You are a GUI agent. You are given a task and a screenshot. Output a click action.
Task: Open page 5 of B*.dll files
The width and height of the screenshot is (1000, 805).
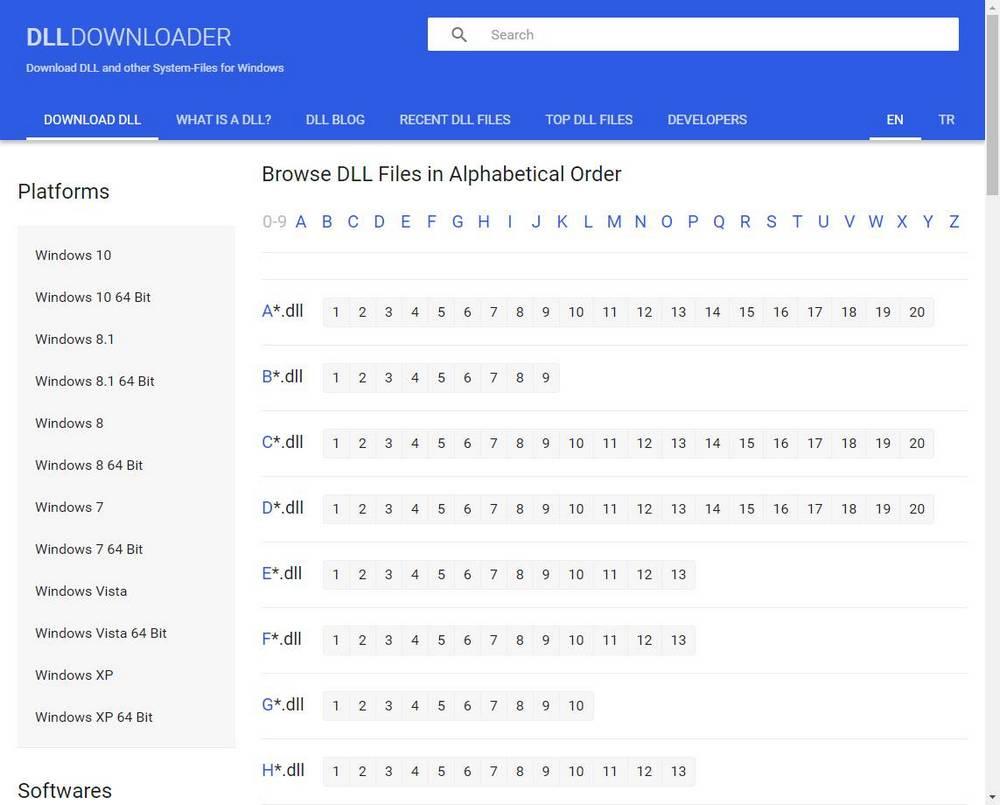point(441,378)
